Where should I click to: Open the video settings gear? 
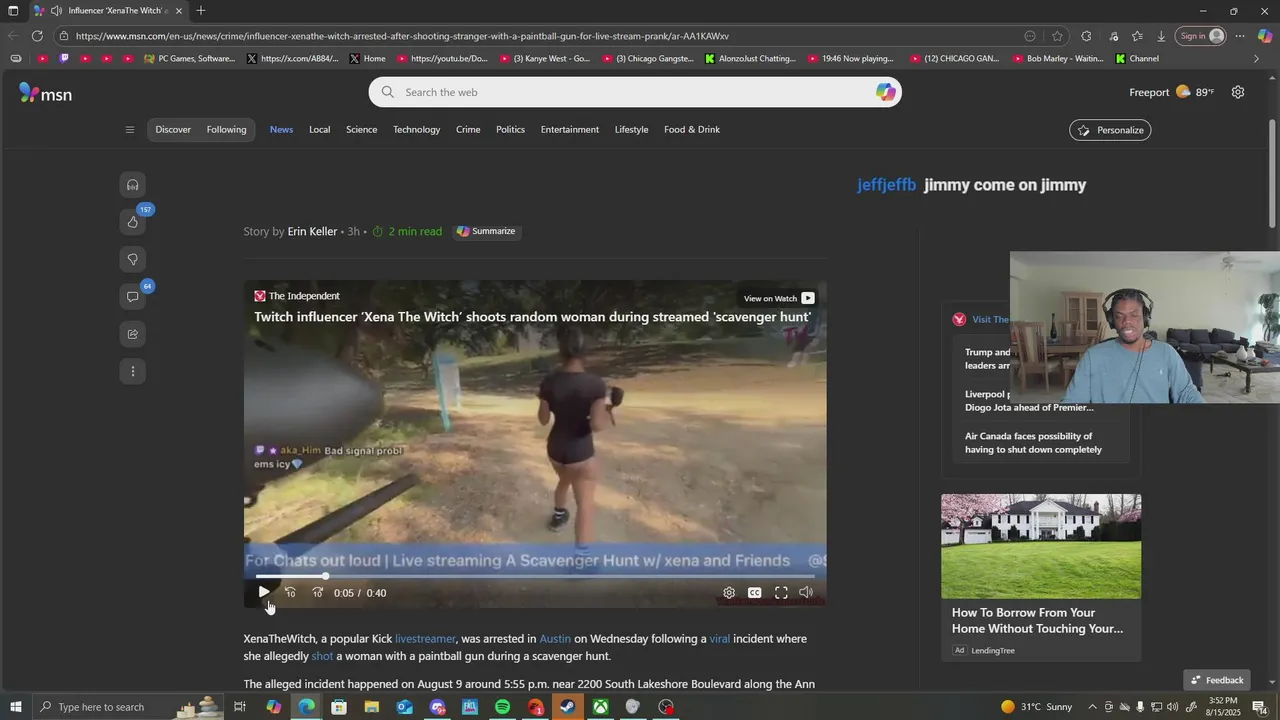click(x=729, y=593)
